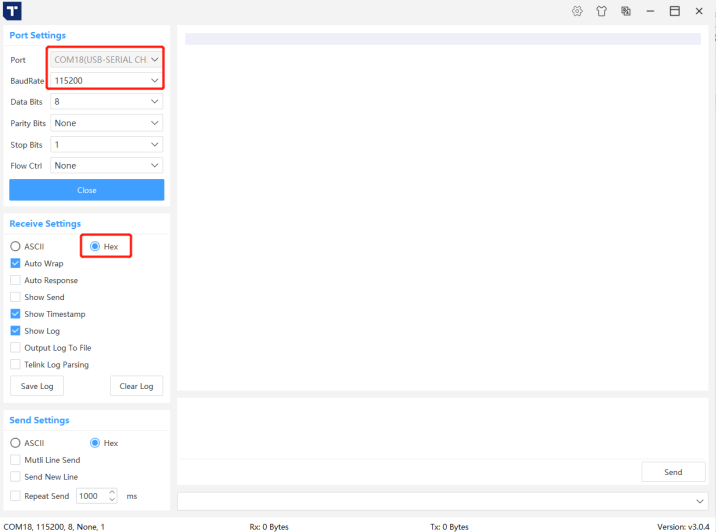
Task: Open the settings gear icon
Action: point(577,11)
